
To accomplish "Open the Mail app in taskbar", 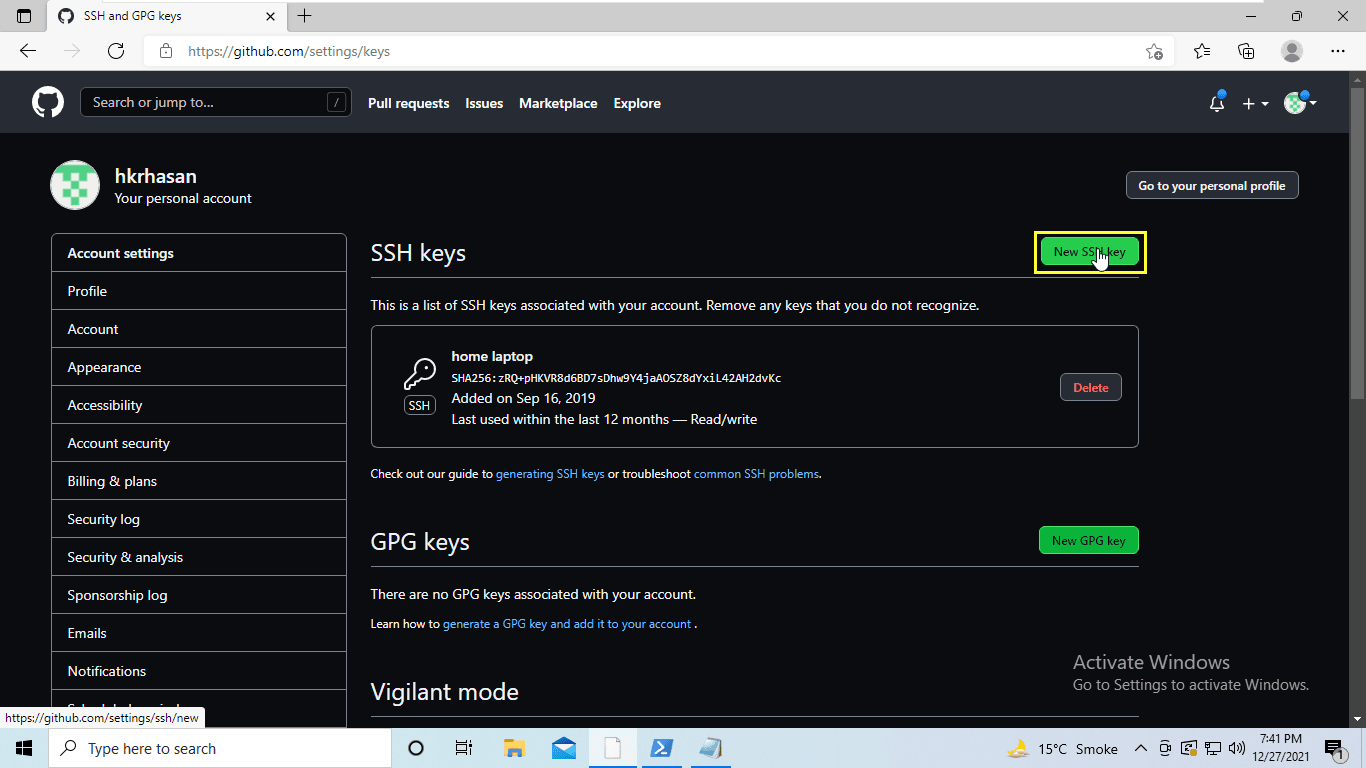I will click(563, 748).
